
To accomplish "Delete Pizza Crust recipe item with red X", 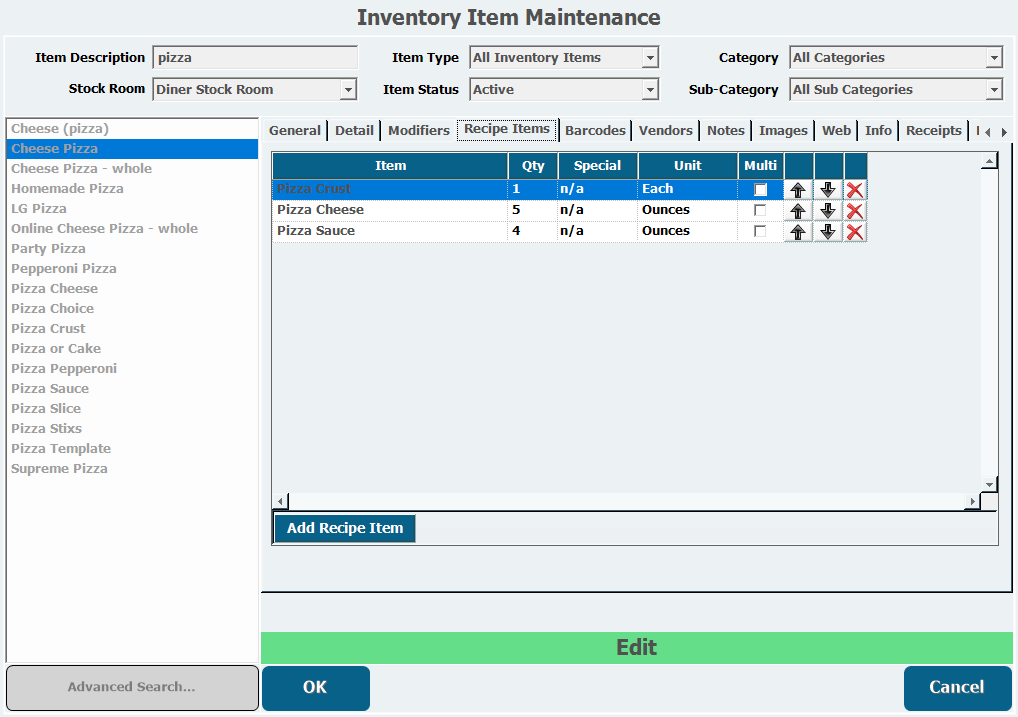I will [x=855, y=190].
